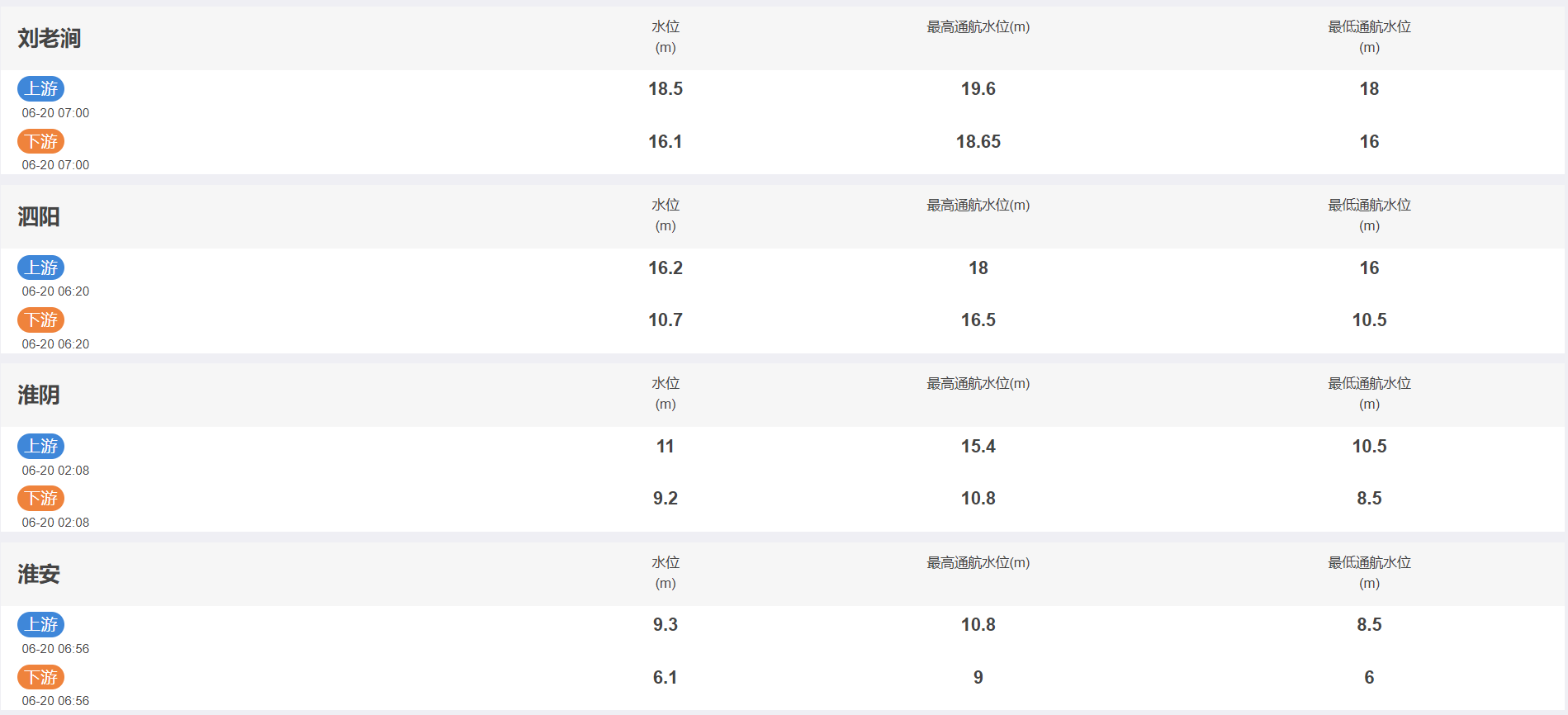
Task: Click 最高通航水位(m) header in 泗阳 section
Action: tap(978, 205)
